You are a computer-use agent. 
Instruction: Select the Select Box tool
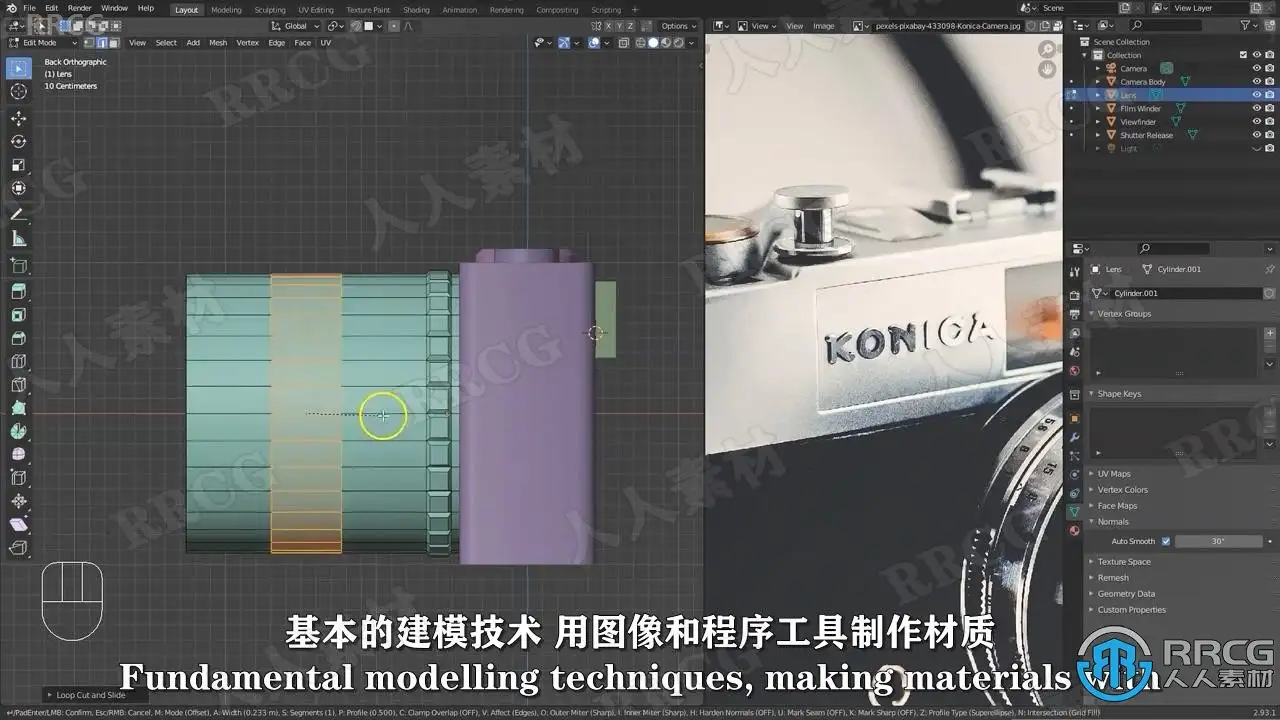click(18, 68)
